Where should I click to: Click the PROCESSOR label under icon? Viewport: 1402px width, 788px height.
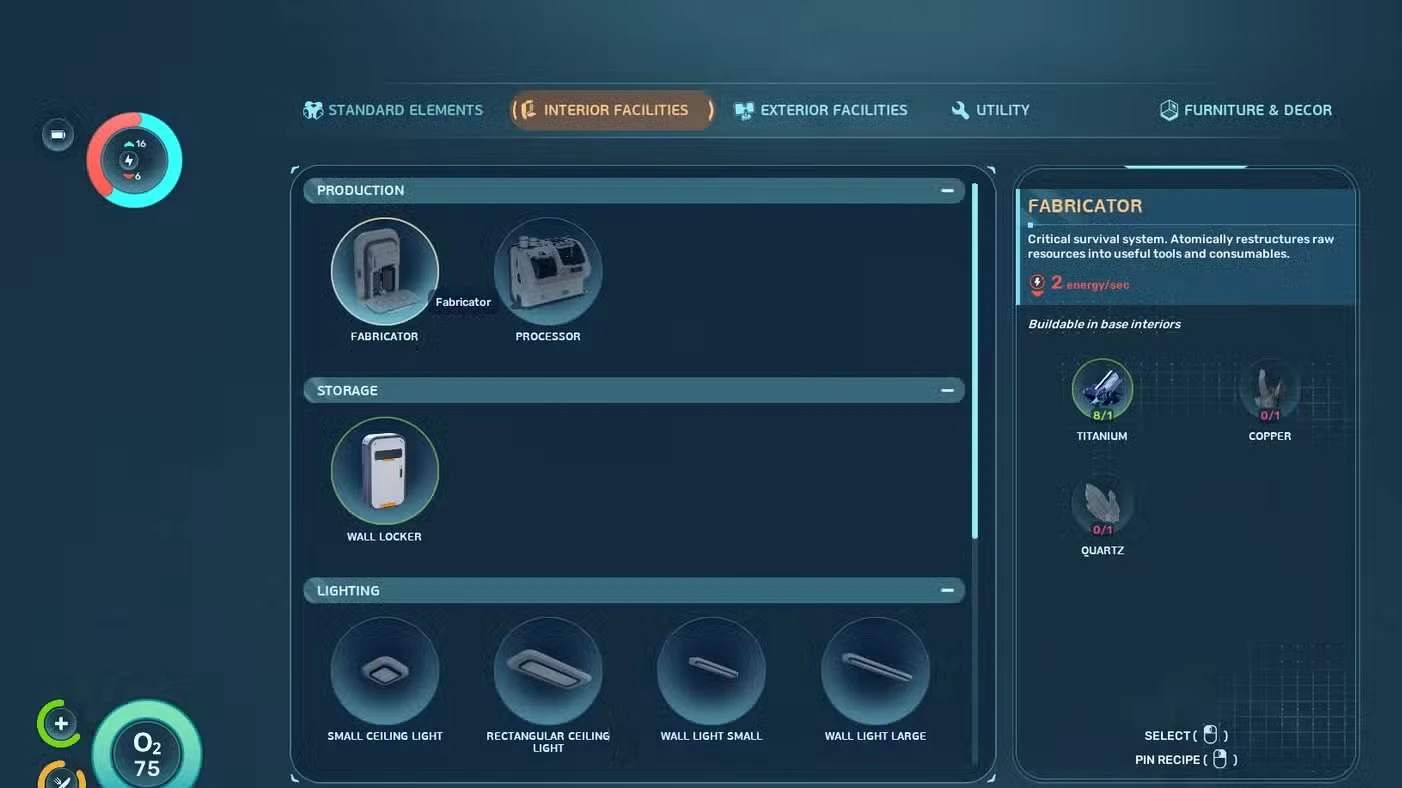coord(548,337)
